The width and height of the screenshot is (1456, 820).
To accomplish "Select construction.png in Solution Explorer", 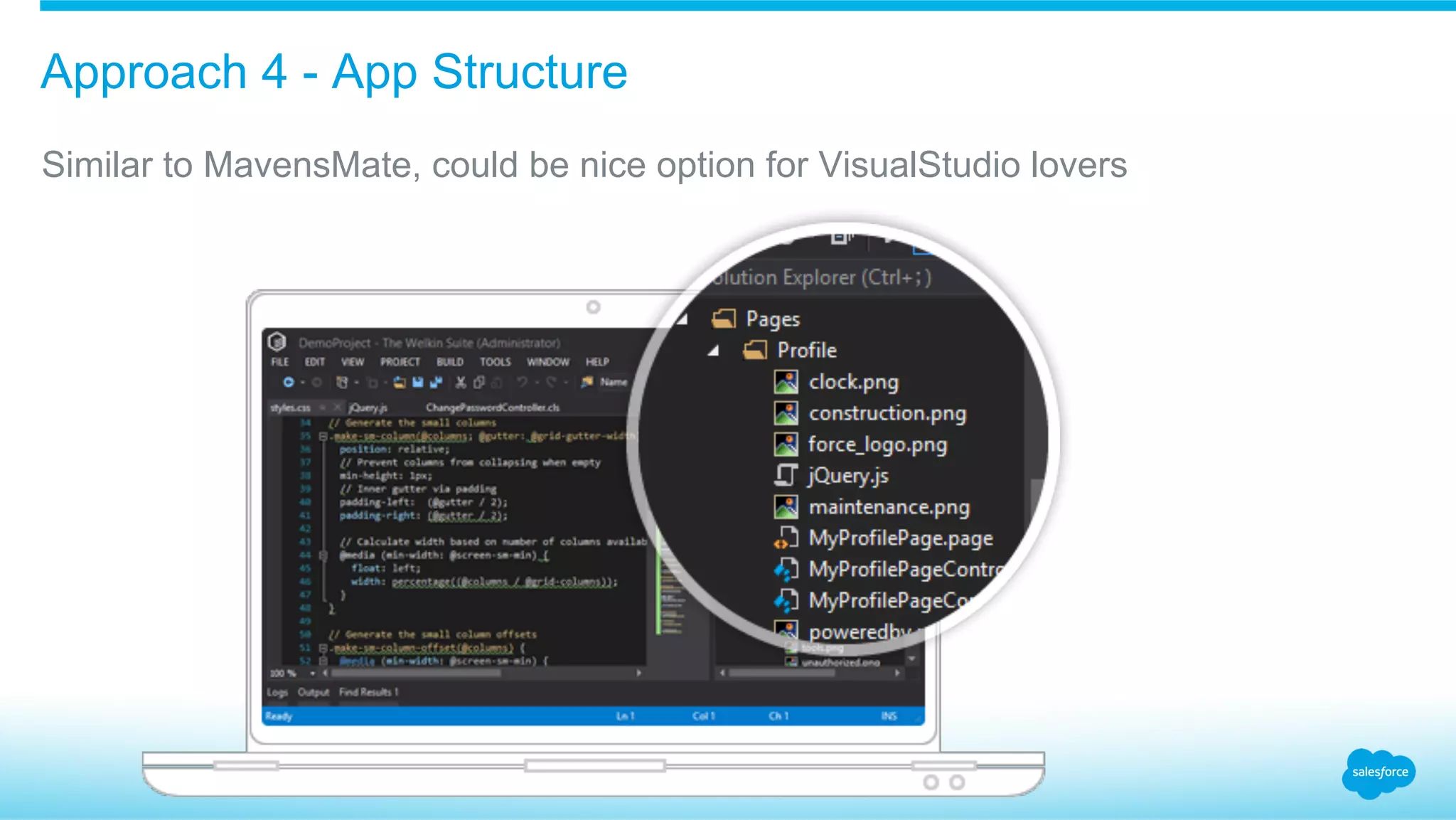I will (x=870, y=413).
